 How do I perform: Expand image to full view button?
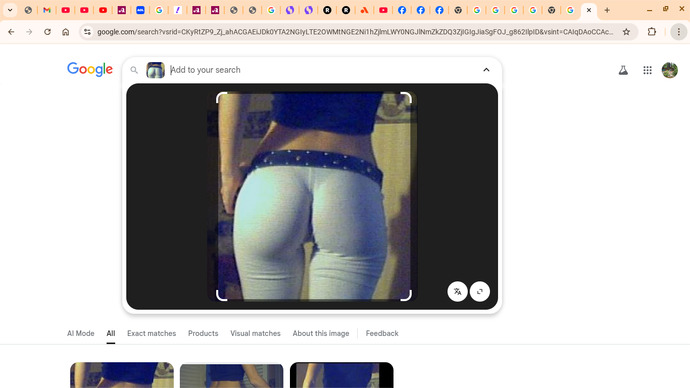click(x=480, y=291)
